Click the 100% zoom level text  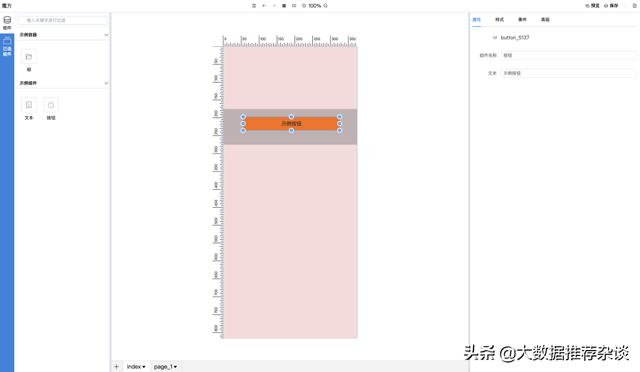point(315,6)
